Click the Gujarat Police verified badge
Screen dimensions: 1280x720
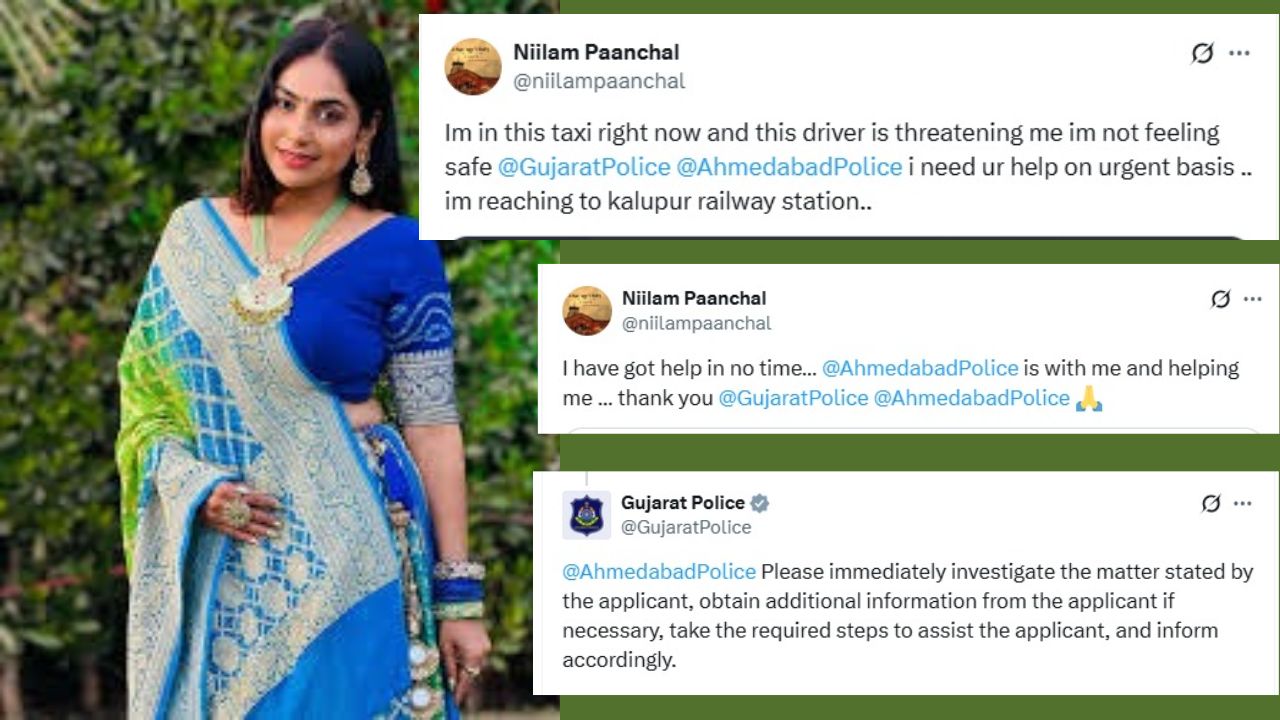point(760,503)
